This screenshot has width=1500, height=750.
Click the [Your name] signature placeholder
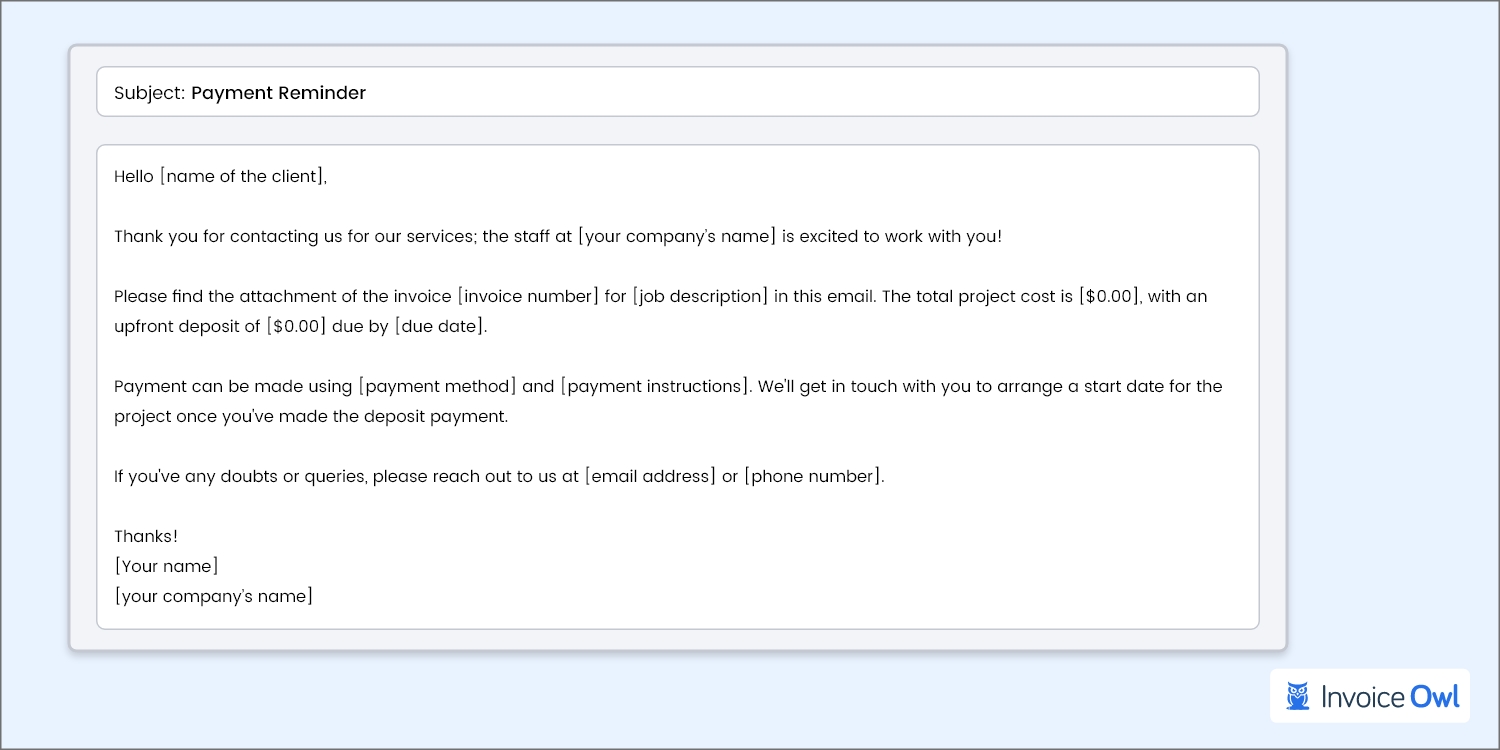(x=166, y=567)
